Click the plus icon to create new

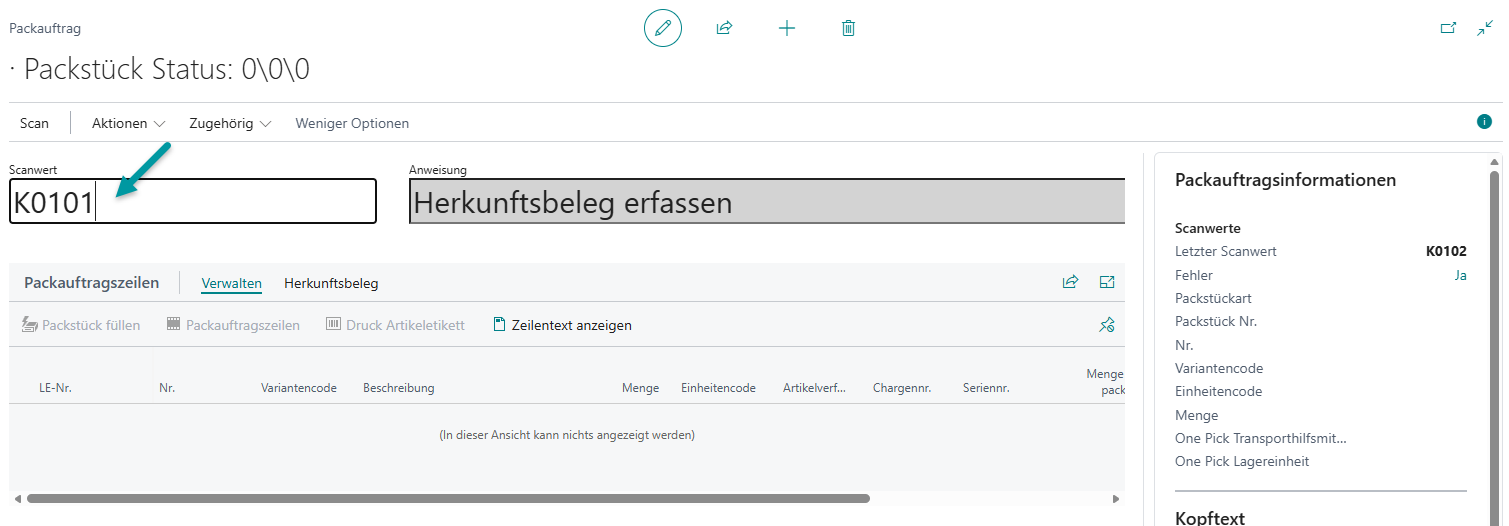(x=787, y=28)
